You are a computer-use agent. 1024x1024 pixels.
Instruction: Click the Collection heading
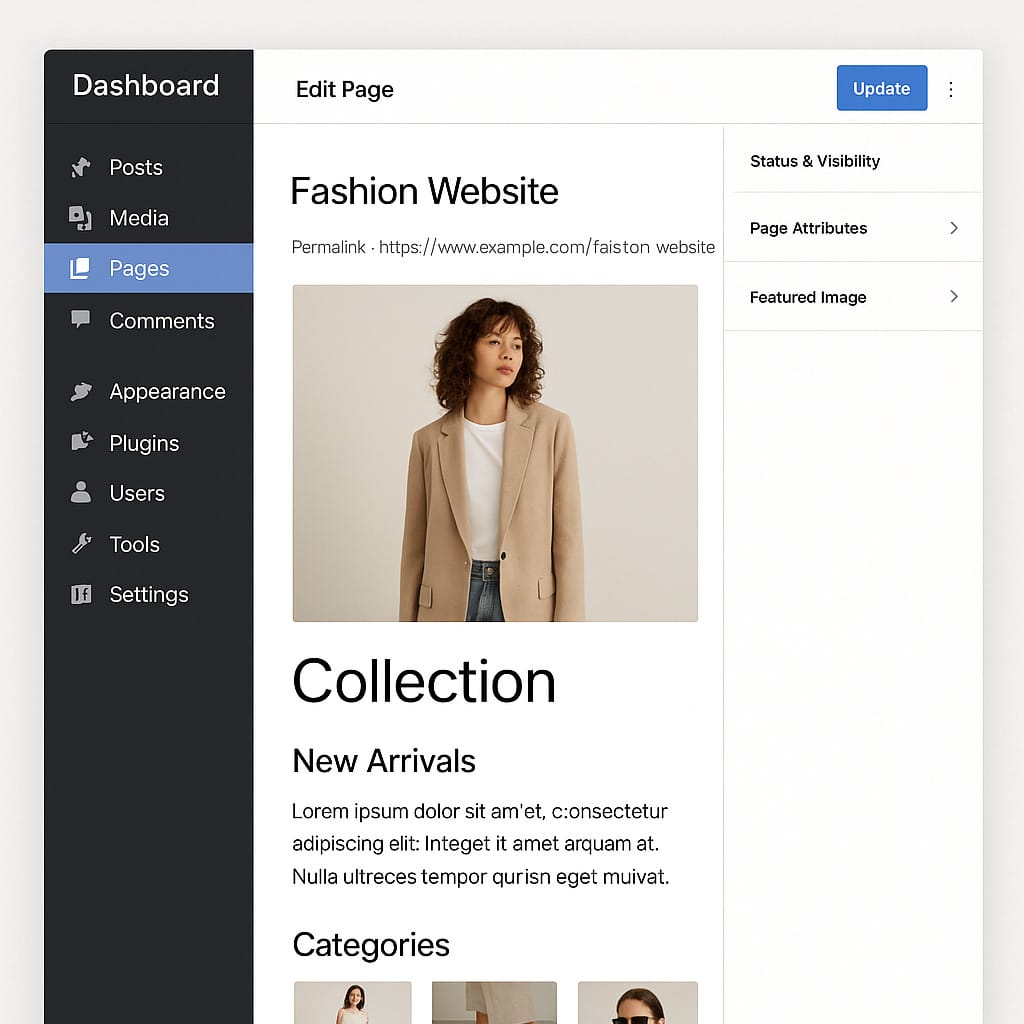pyautogui.click(x=424, y=681)
